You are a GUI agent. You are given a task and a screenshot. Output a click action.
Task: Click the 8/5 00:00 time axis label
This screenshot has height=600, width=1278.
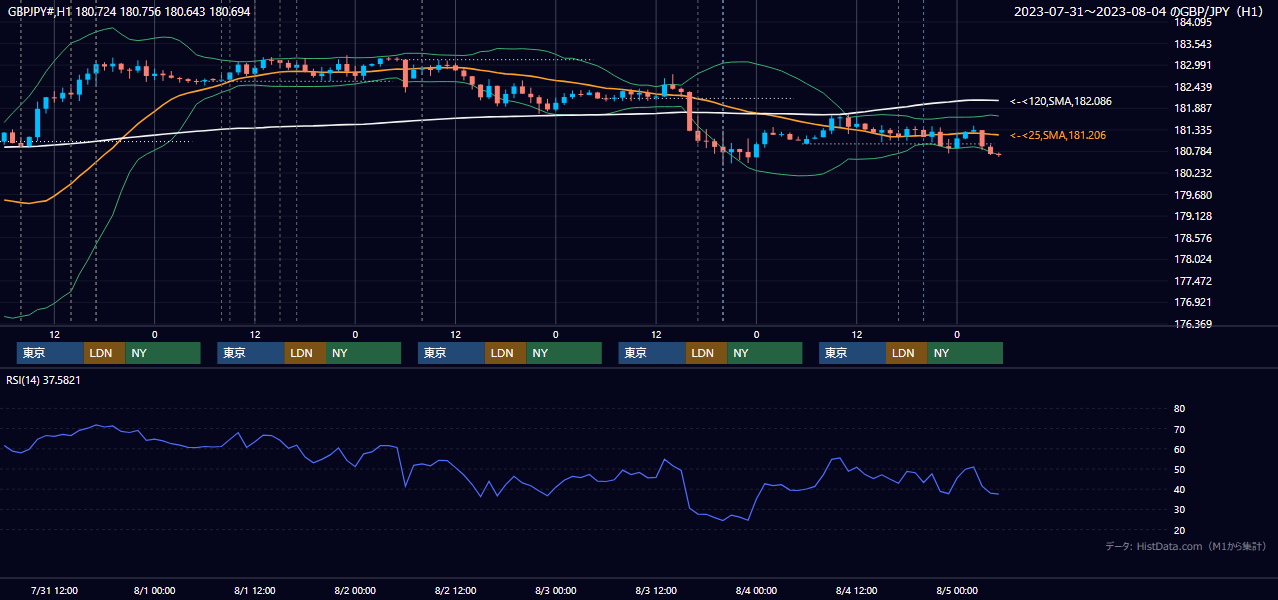click(956, 590)
